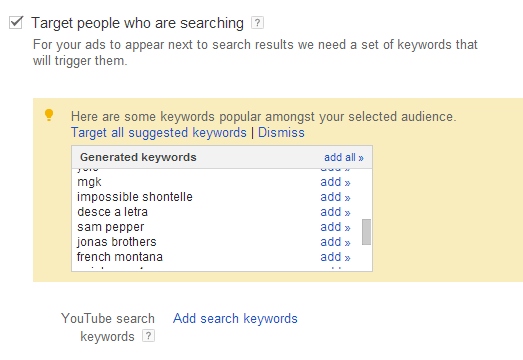The width and height of the screenshot is (523, 360).
Task: Add the jonas brothers keyword
Action: pyautogui.click(x=335, y=242)
